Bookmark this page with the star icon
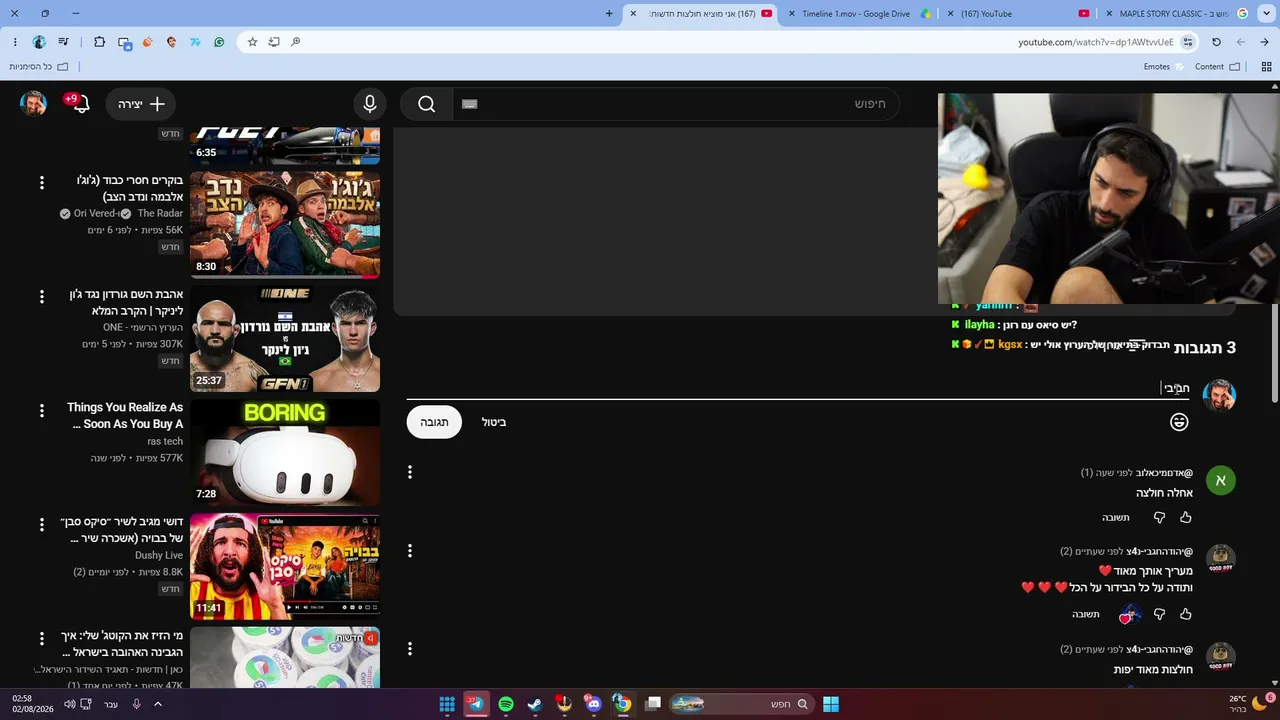The image size is (1280, 720). click(x=253, y=42)
